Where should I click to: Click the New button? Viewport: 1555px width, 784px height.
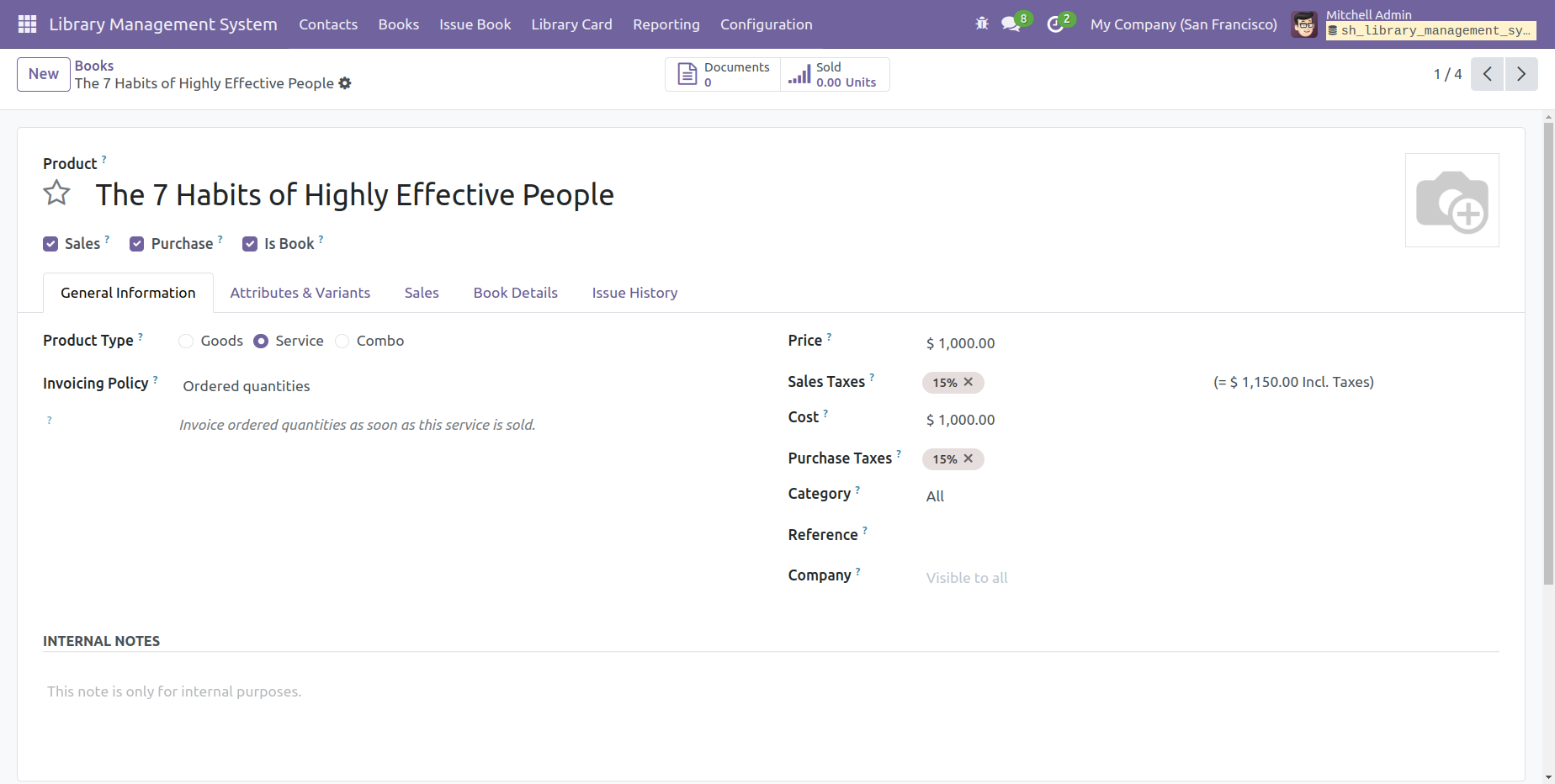pyautogui.click(x=44, y=74)
